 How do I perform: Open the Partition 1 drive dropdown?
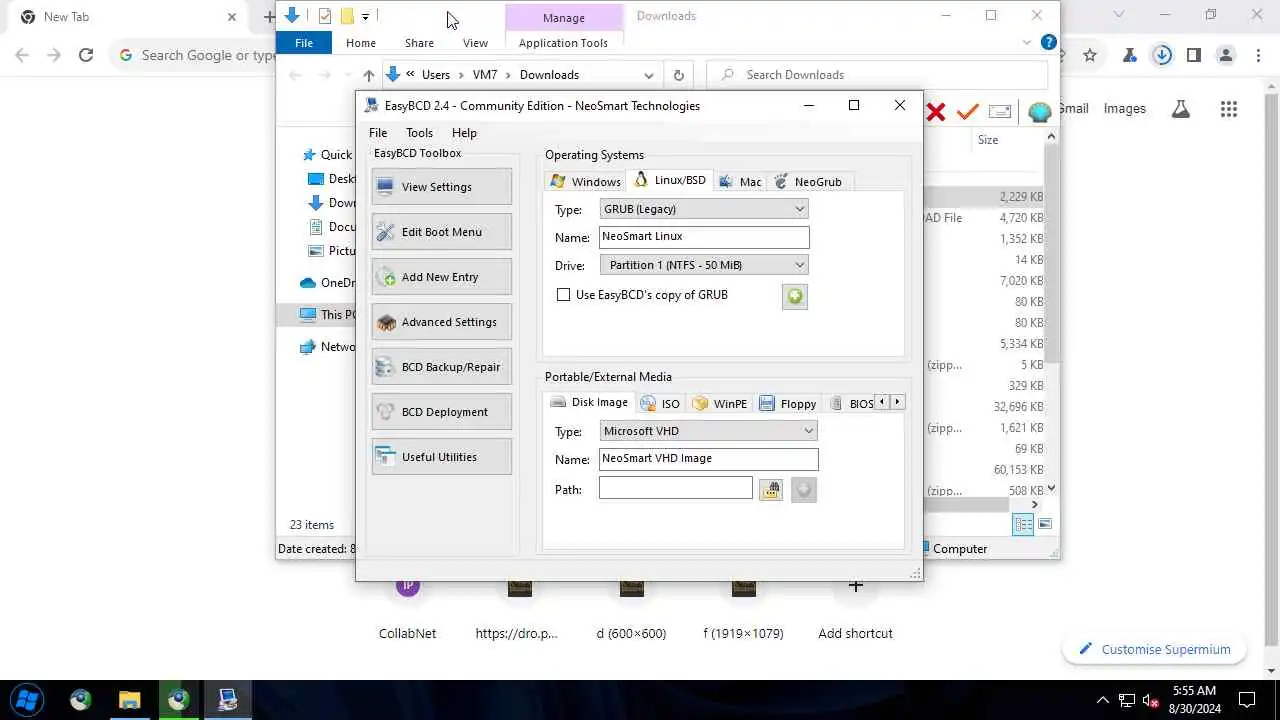click(x=704, y=265)
